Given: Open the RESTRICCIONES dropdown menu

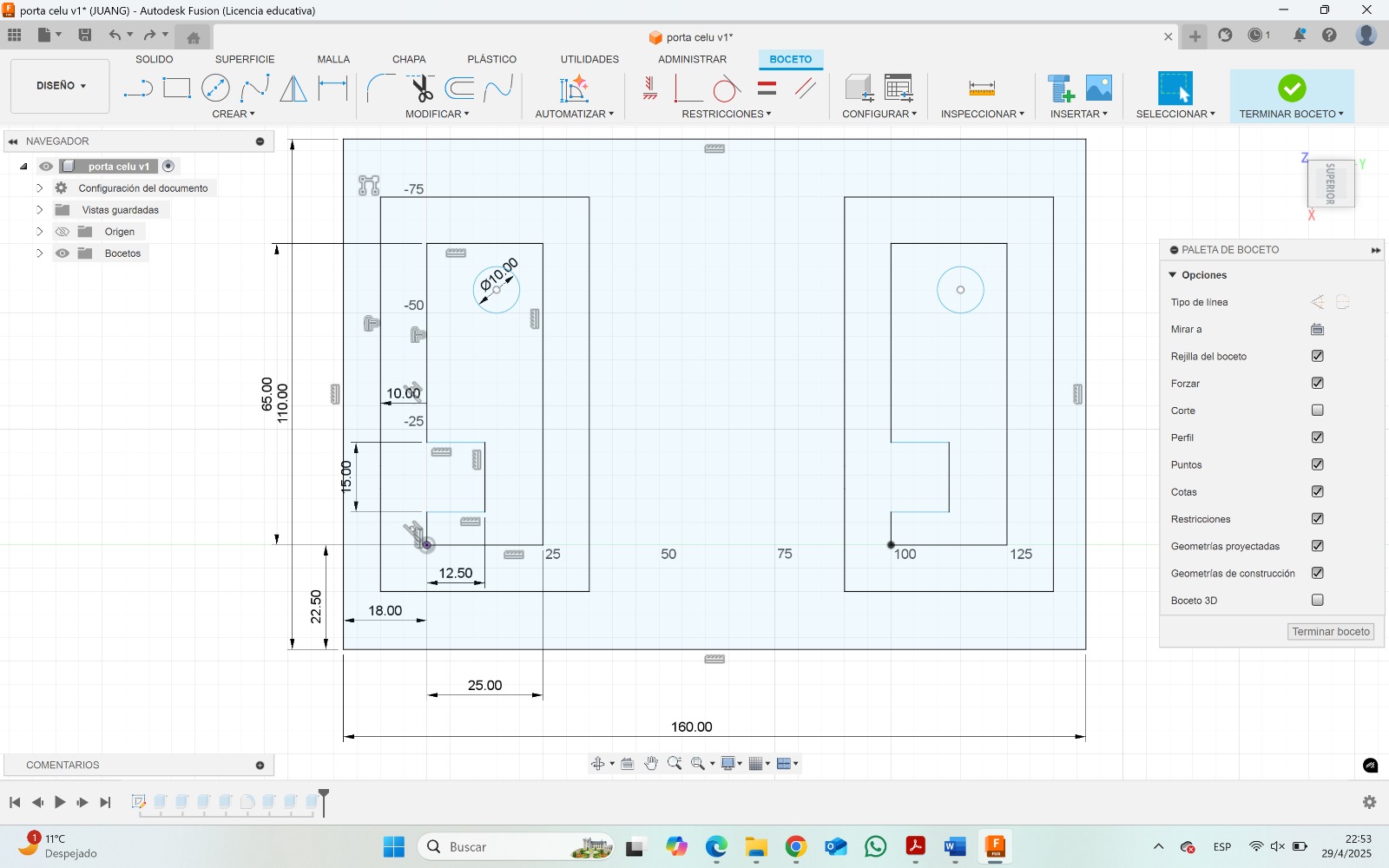Looking at the screenshot, I should tap(727, 114).
